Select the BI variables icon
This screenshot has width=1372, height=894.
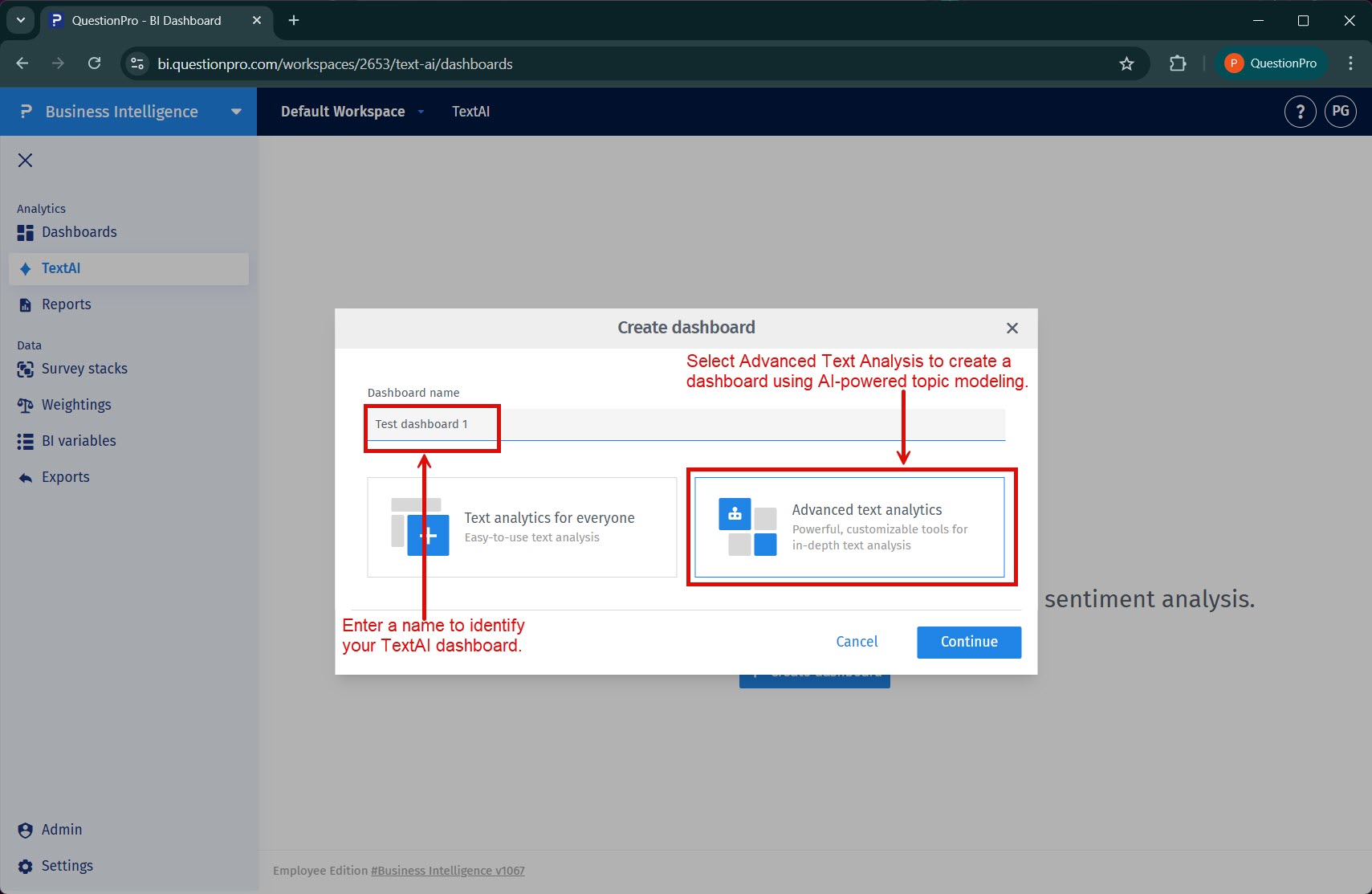[24, 440]
